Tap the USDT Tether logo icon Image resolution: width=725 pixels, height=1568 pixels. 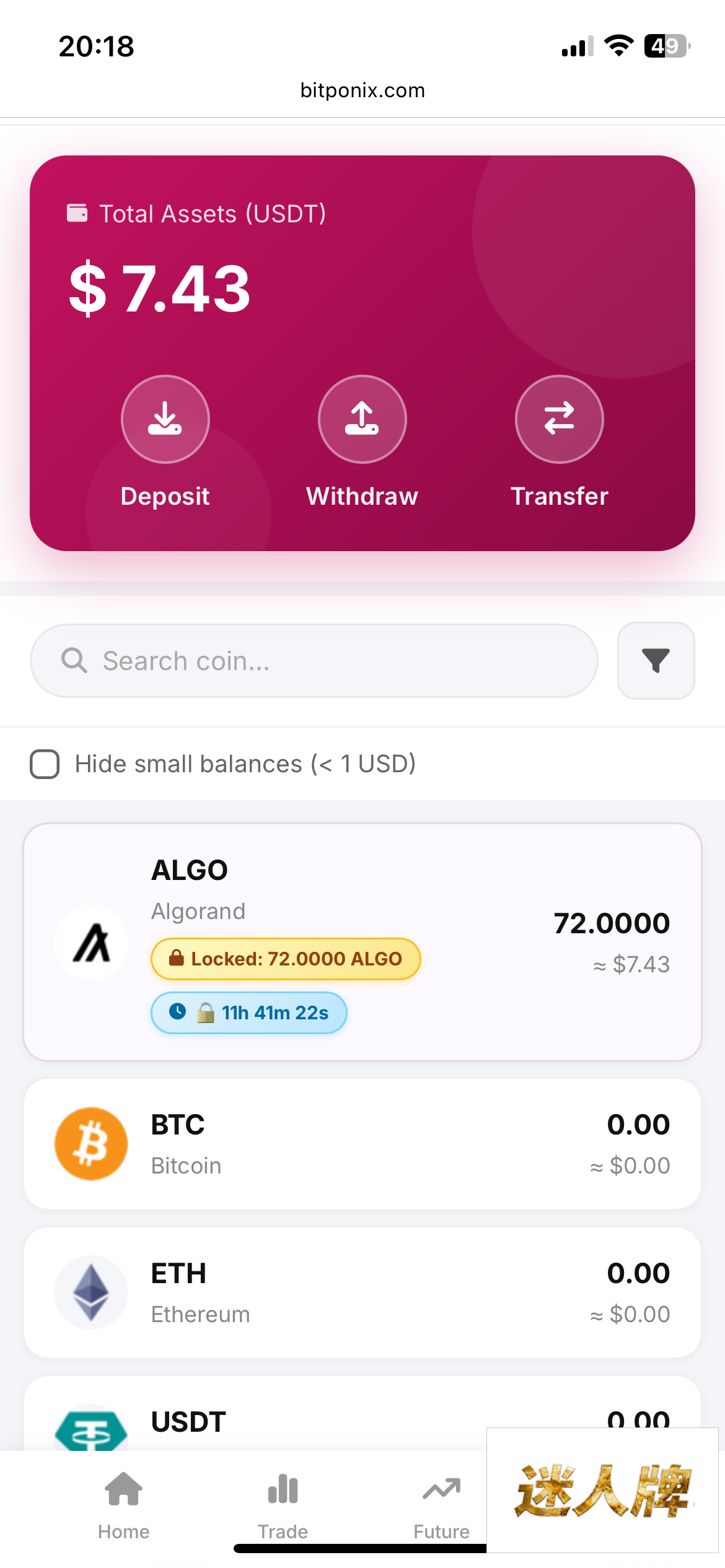coord(91,1431)
